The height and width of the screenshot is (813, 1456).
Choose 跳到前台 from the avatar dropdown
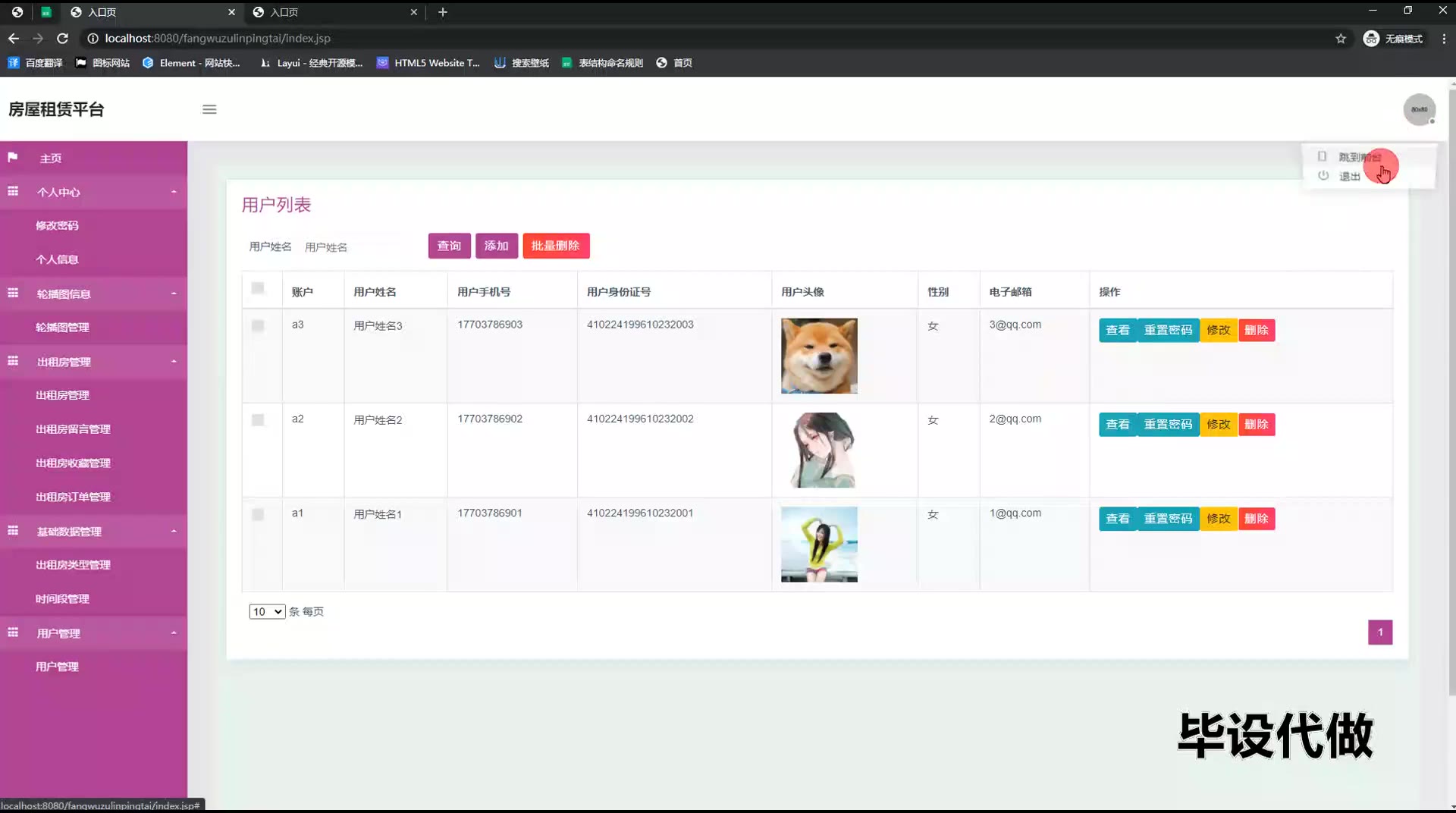(1360, 157)
